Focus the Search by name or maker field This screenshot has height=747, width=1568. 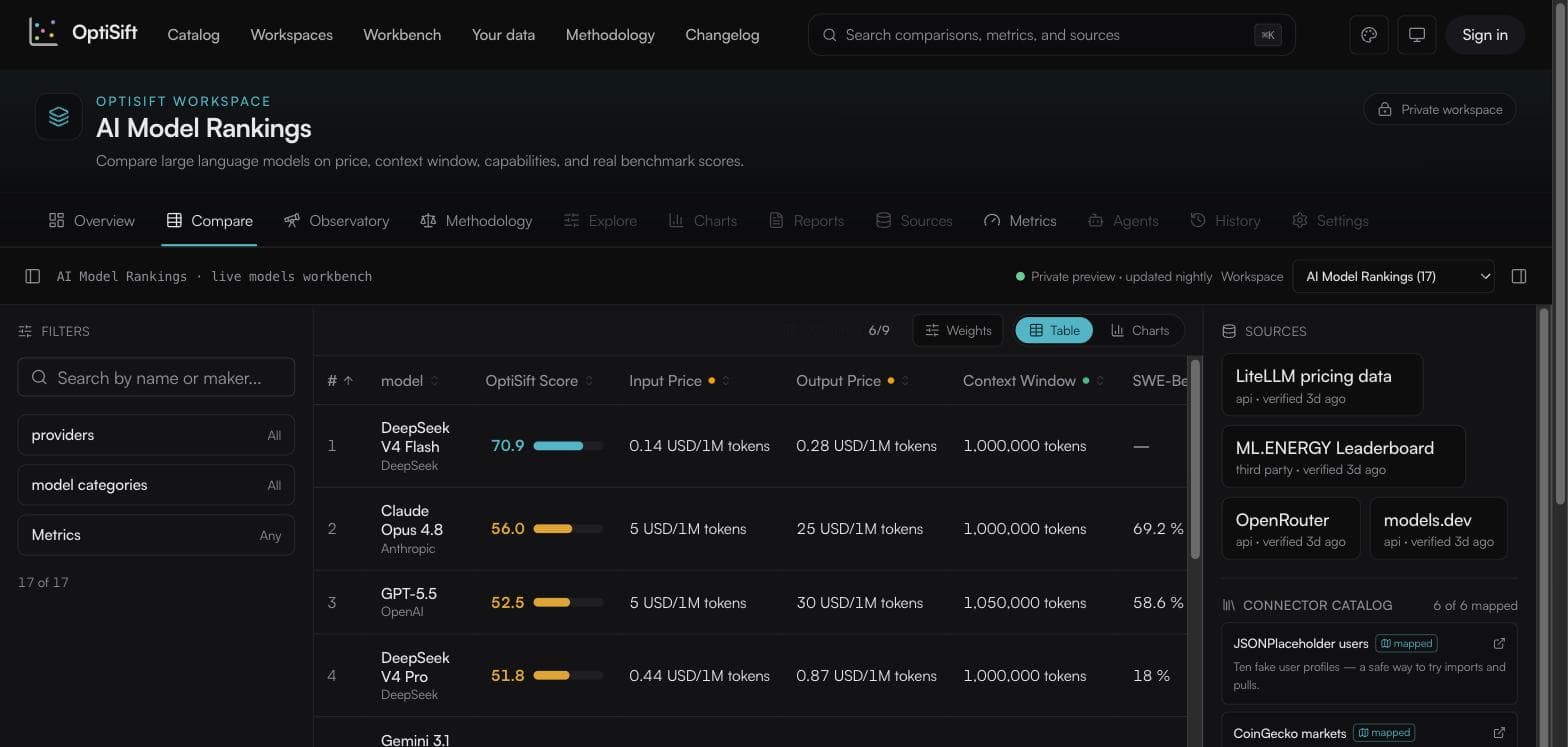(x=156, y=377)
